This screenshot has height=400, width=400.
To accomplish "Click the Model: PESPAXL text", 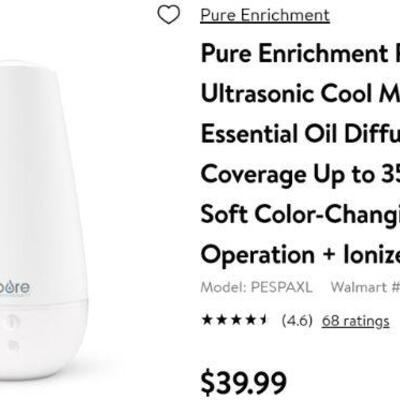I will coord(257,287).
